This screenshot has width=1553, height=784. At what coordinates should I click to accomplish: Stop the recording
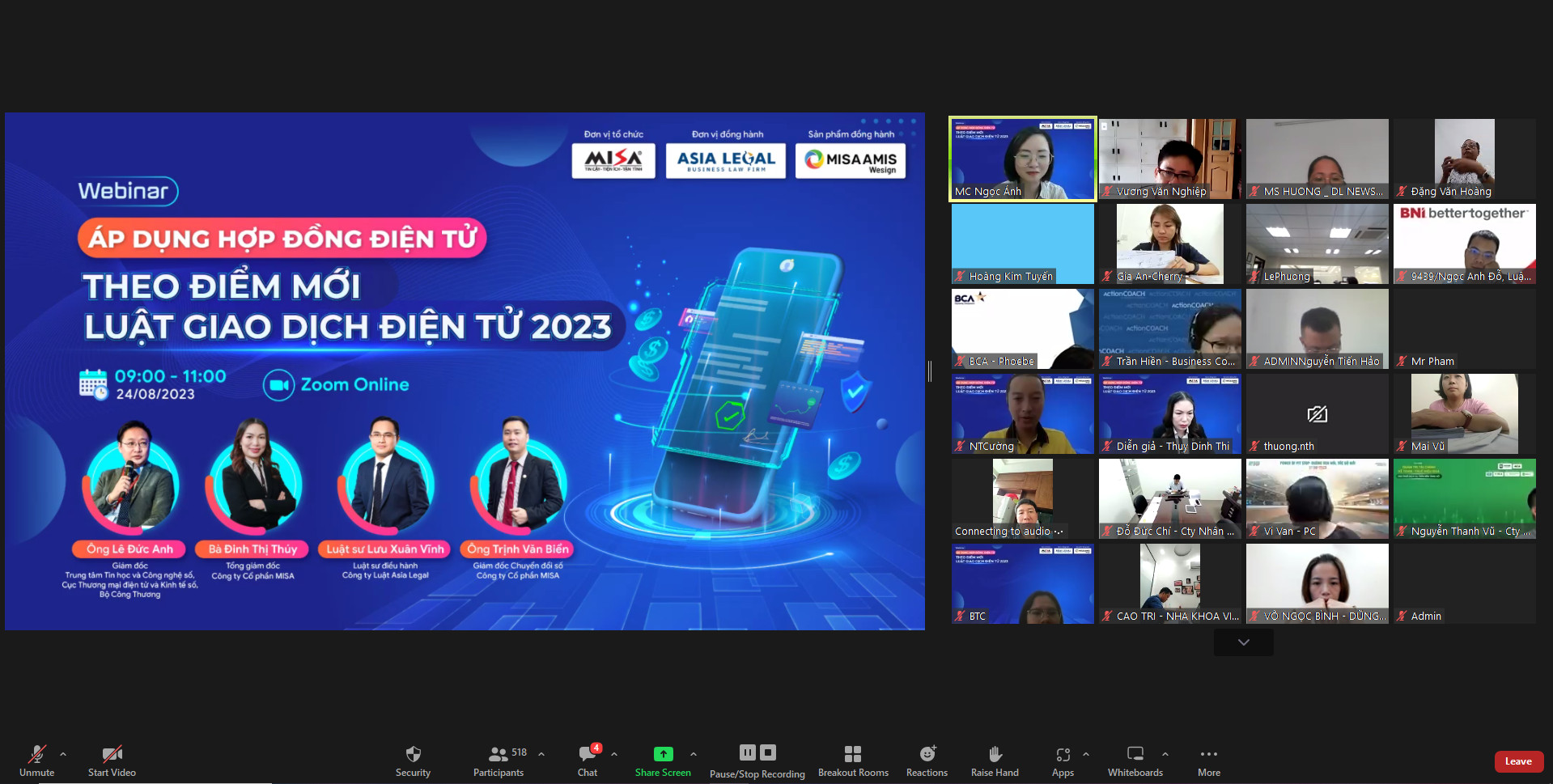pos(768,752)
